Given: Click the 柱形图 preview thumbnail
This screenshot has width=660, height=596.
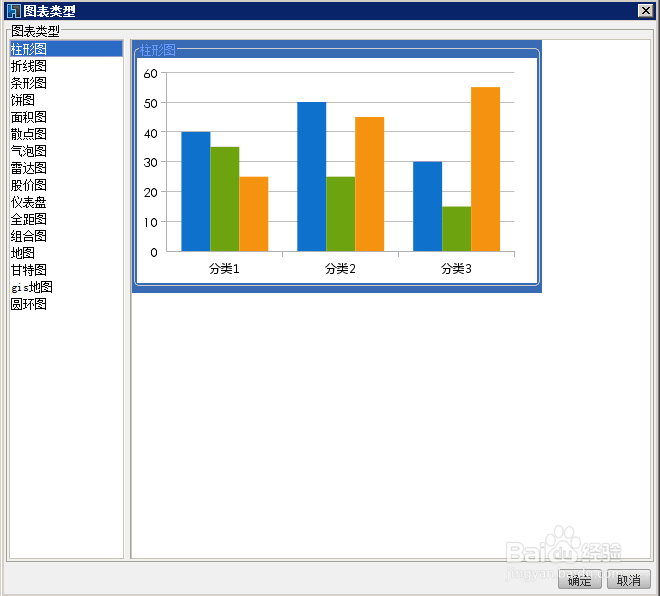Looking at the screenshot, I should click(337, 167).
